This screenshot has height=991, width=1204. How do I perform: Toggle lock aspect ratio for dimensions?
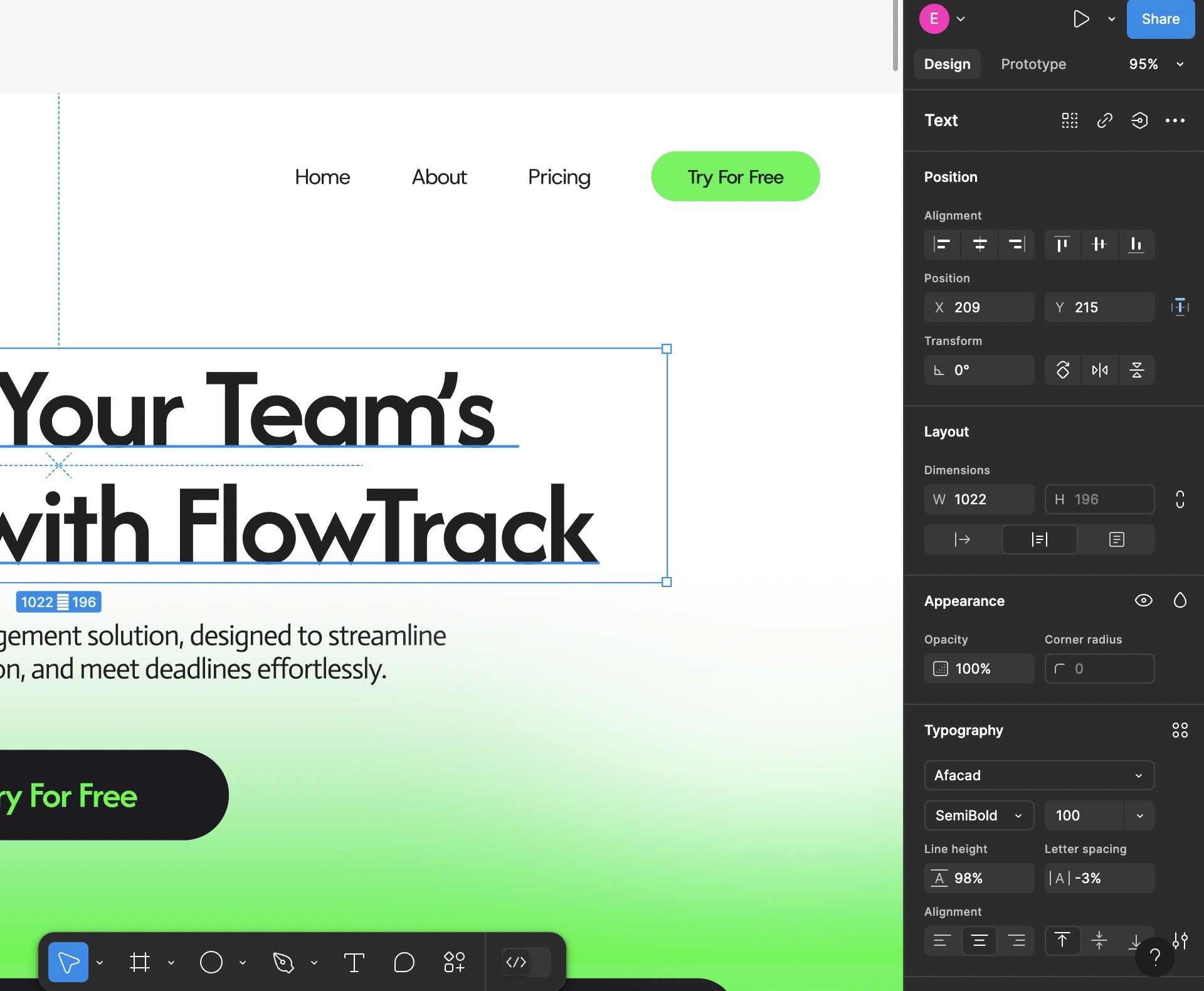(1180, 499)
